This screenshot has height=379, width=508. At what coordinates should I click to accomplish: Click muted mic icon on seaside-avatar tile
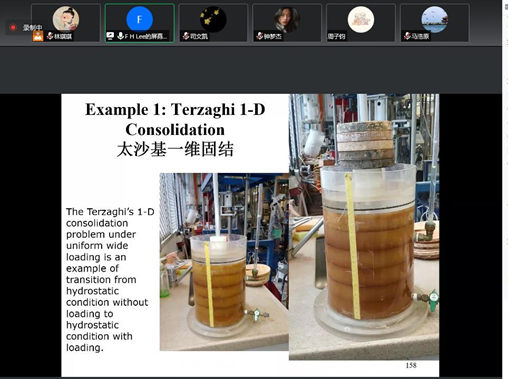pyautogui.click(x=407, y=36)
